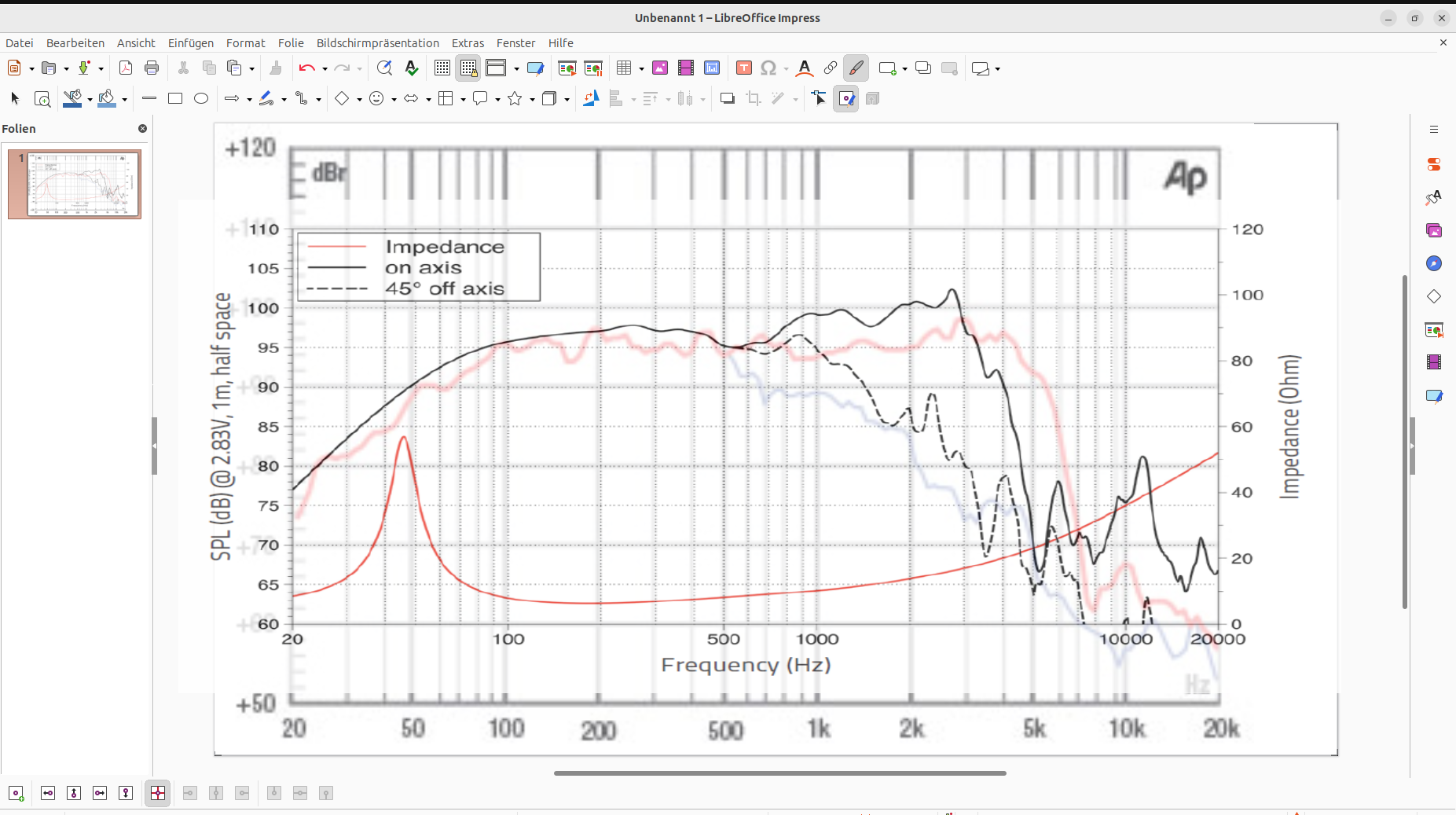Click the Undo arrow icon
The image size is (1456, 815).
click(x=306, y=68)
